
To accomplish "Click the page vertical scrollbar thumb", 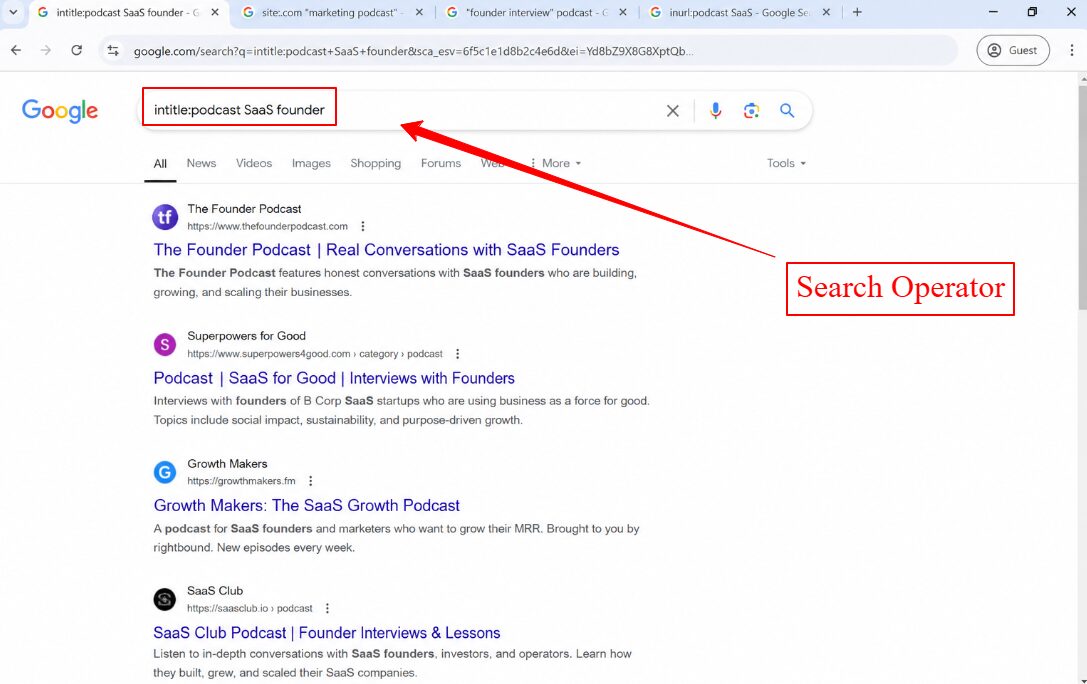I will (1082, 196).
